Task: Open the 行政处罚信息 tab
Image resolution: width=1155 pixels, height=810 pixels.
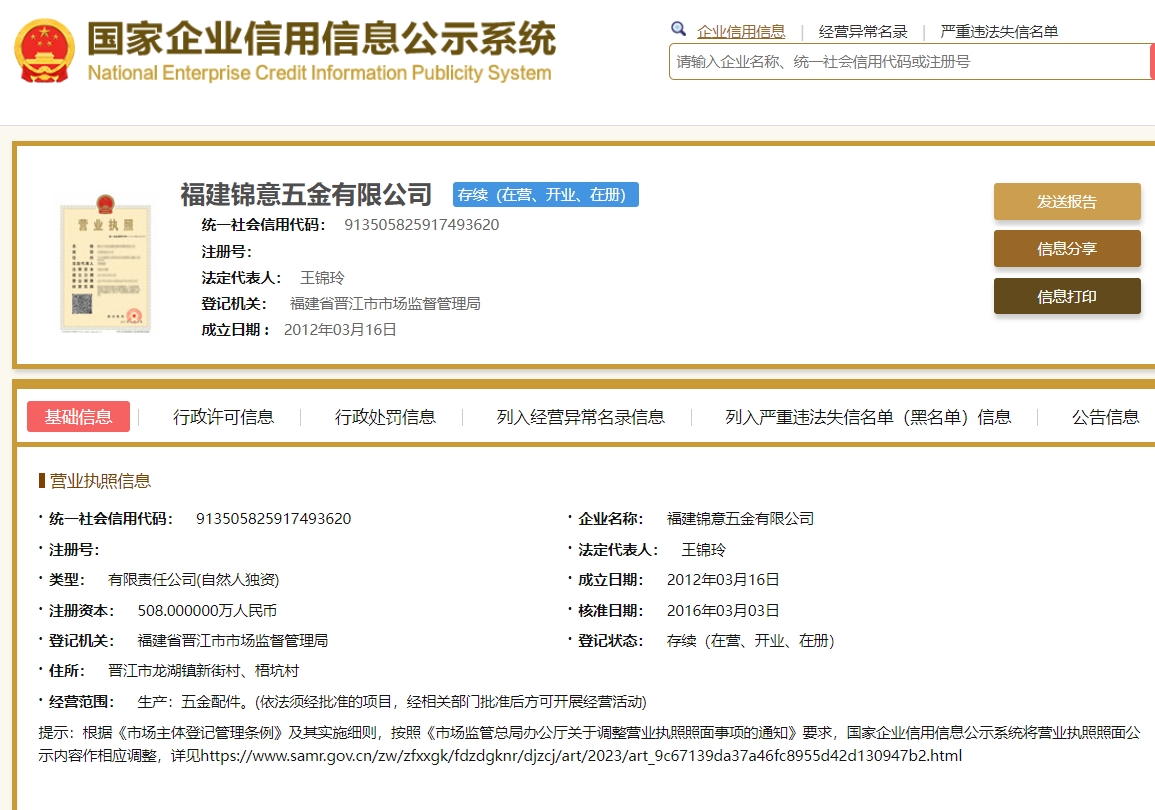Action: pyautogui.click(x=385, y=418)
